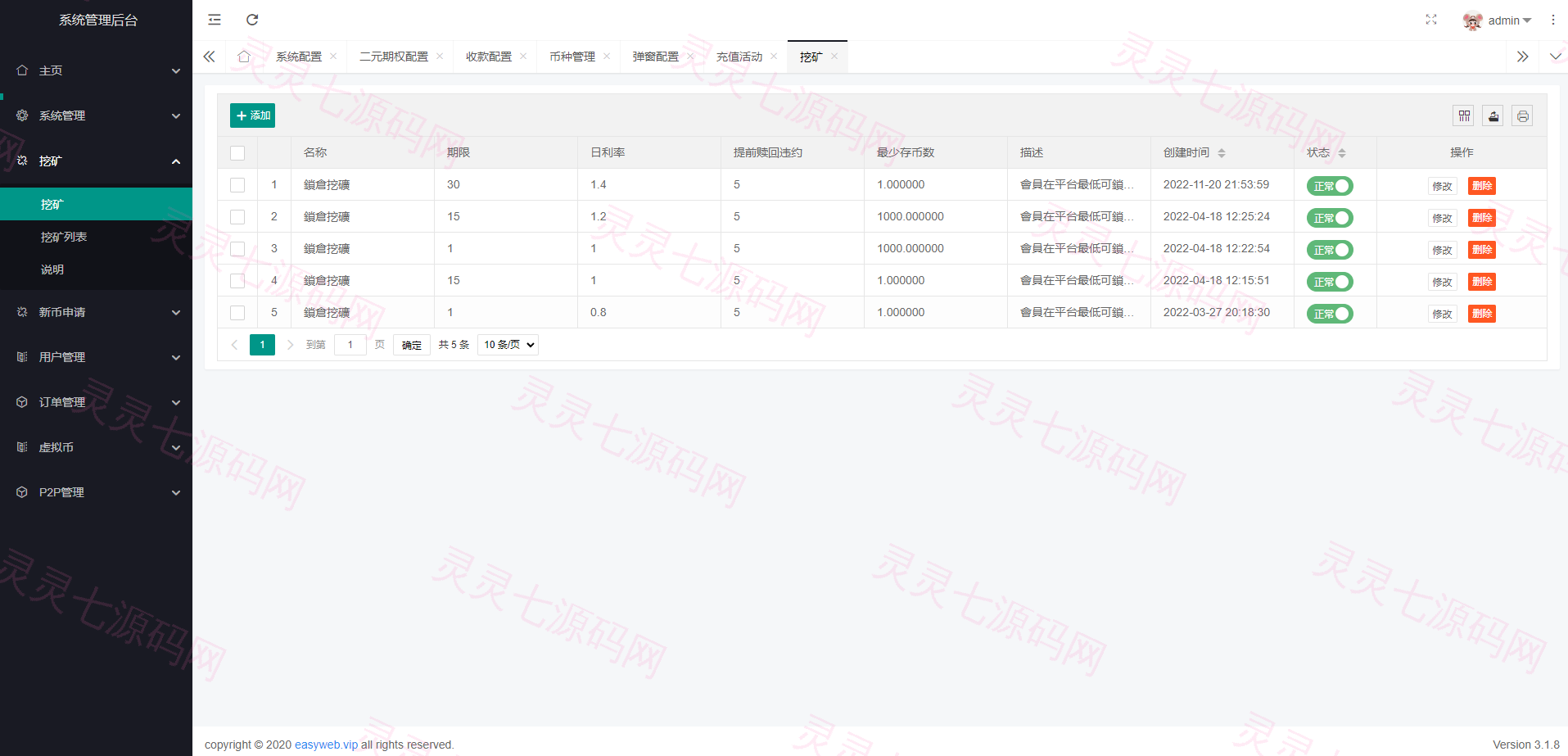Viewport: 1568px width, 756px height.
Task: Click the 添加 button
Action: click(x=252, y=115)
